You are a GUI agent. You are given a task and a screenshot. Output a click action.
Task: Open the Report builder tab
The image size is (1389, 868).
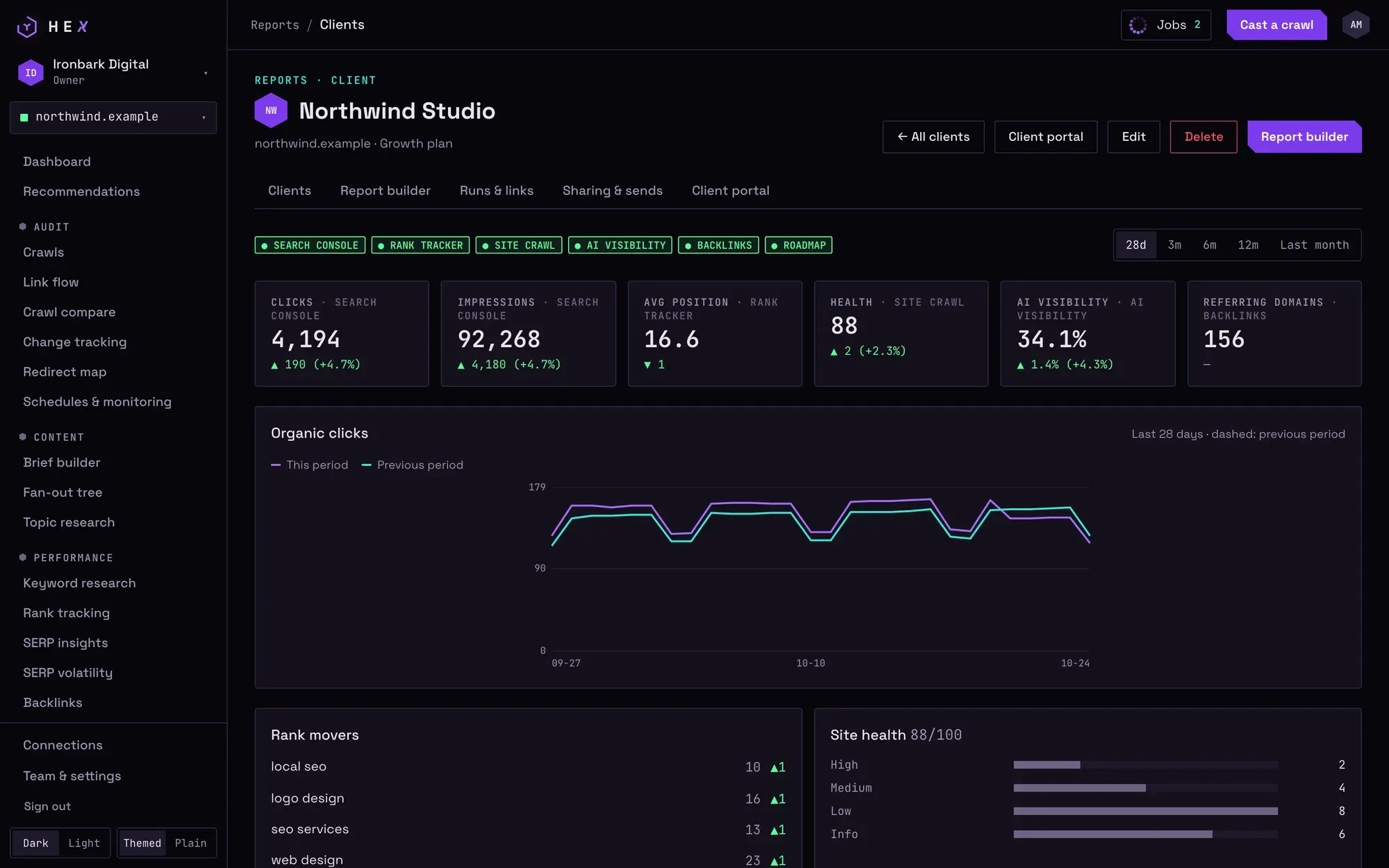coord(385,191)
